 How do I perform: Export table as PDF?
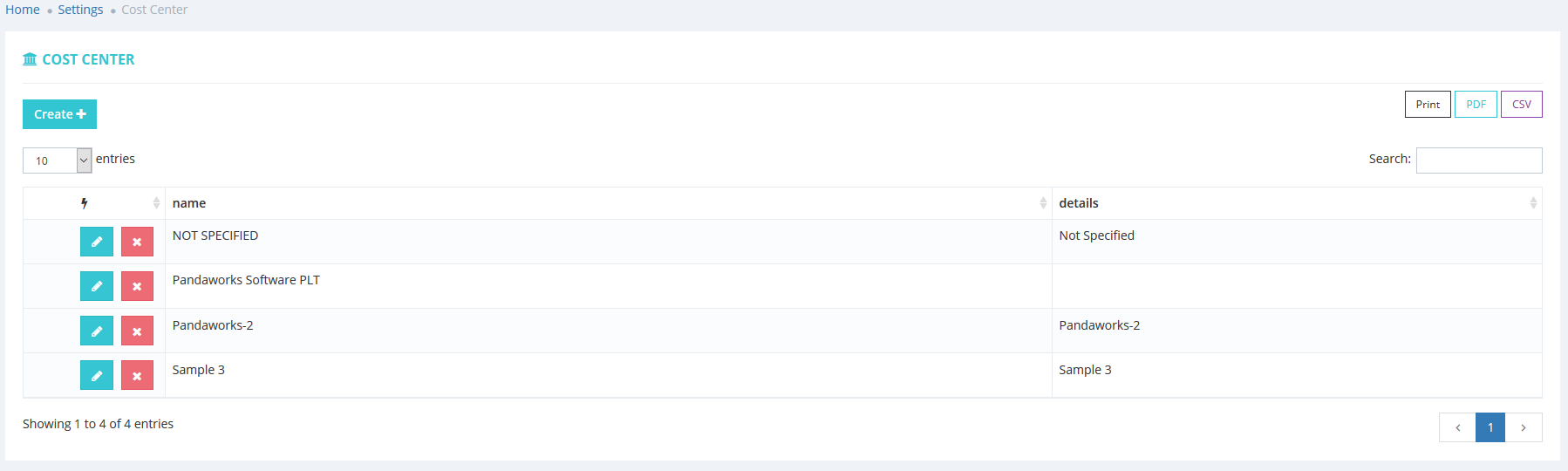(x=1476, y=104)
